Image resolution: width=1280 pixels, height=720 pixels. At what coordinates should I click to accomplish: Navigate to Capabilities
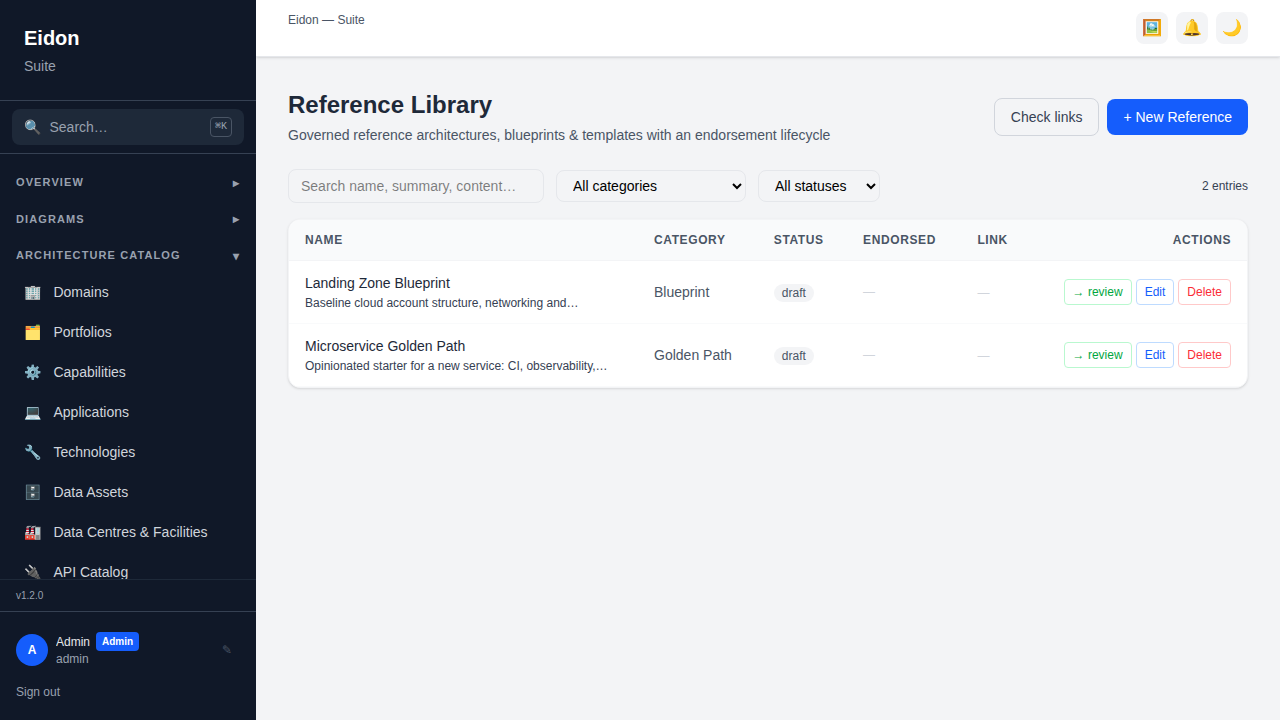click(x=128, y=372)
